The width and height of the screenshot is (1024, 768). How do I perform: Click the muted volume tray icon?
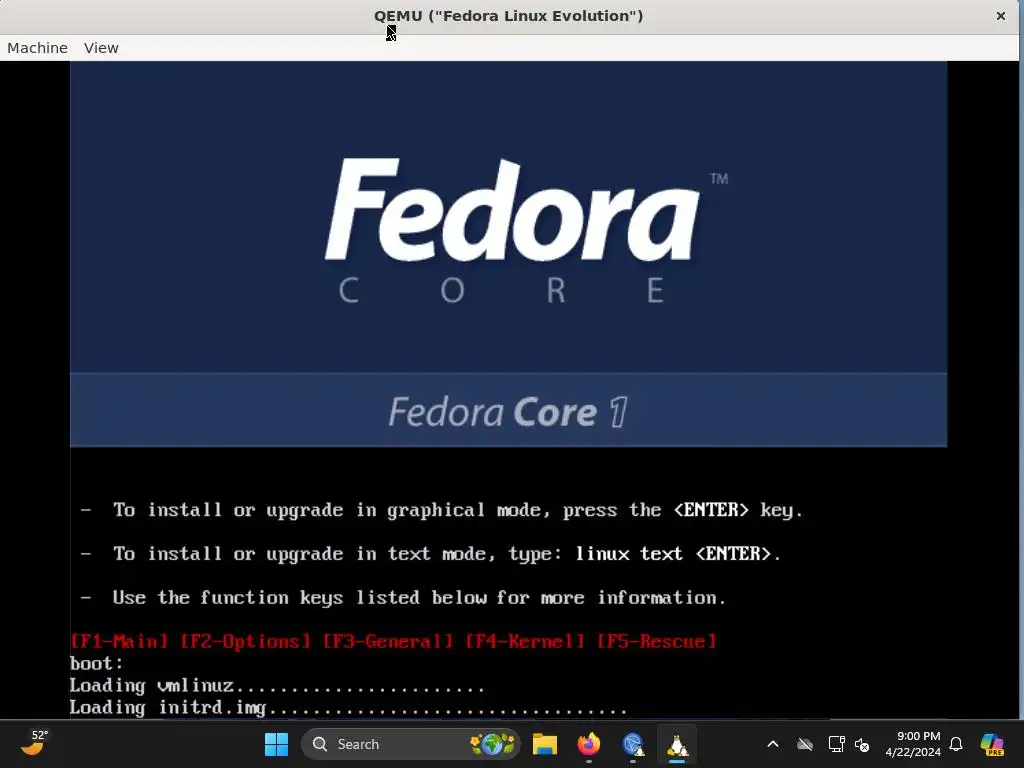(x=862, y=744)
